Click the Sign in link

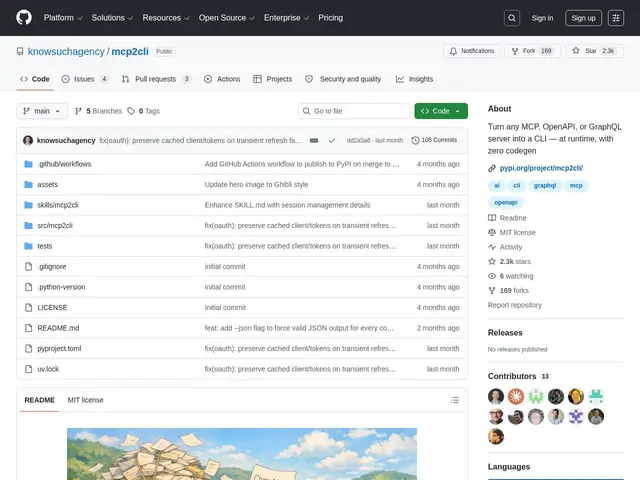pos(542,18)
